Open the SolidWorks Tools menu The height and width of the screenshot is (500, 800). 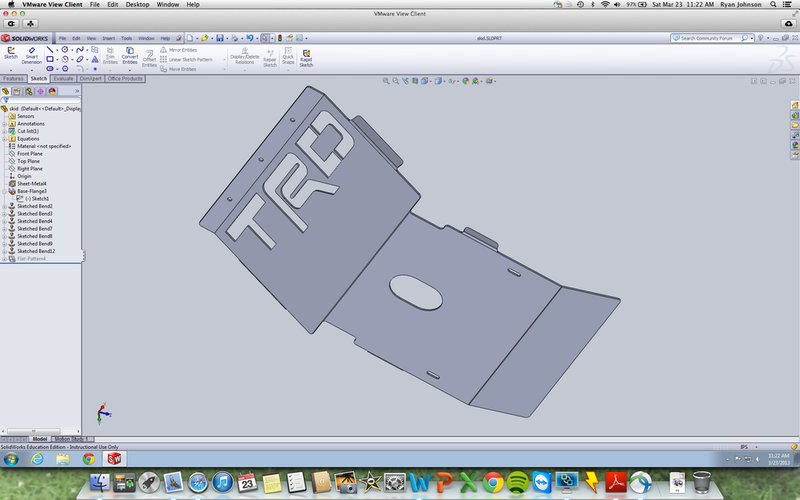[127, 38]
